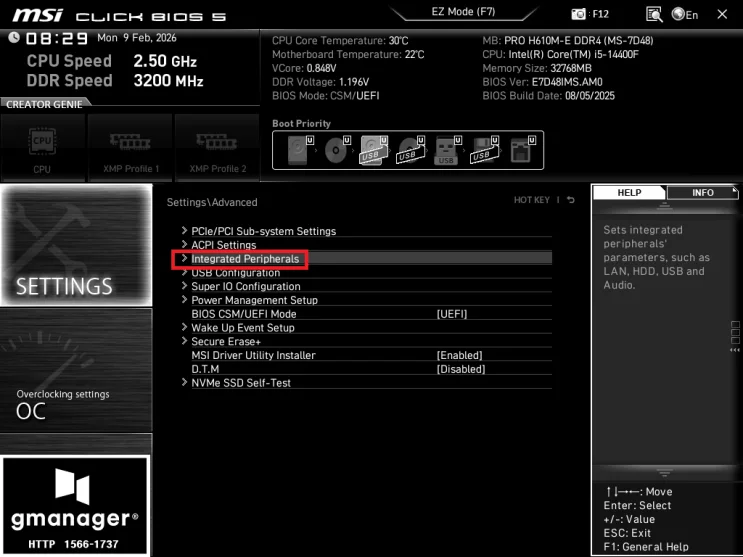This screenshot has width=743, height=557.
Task: Open the OC overclocking settings tile
Action: tap(76, 370)
